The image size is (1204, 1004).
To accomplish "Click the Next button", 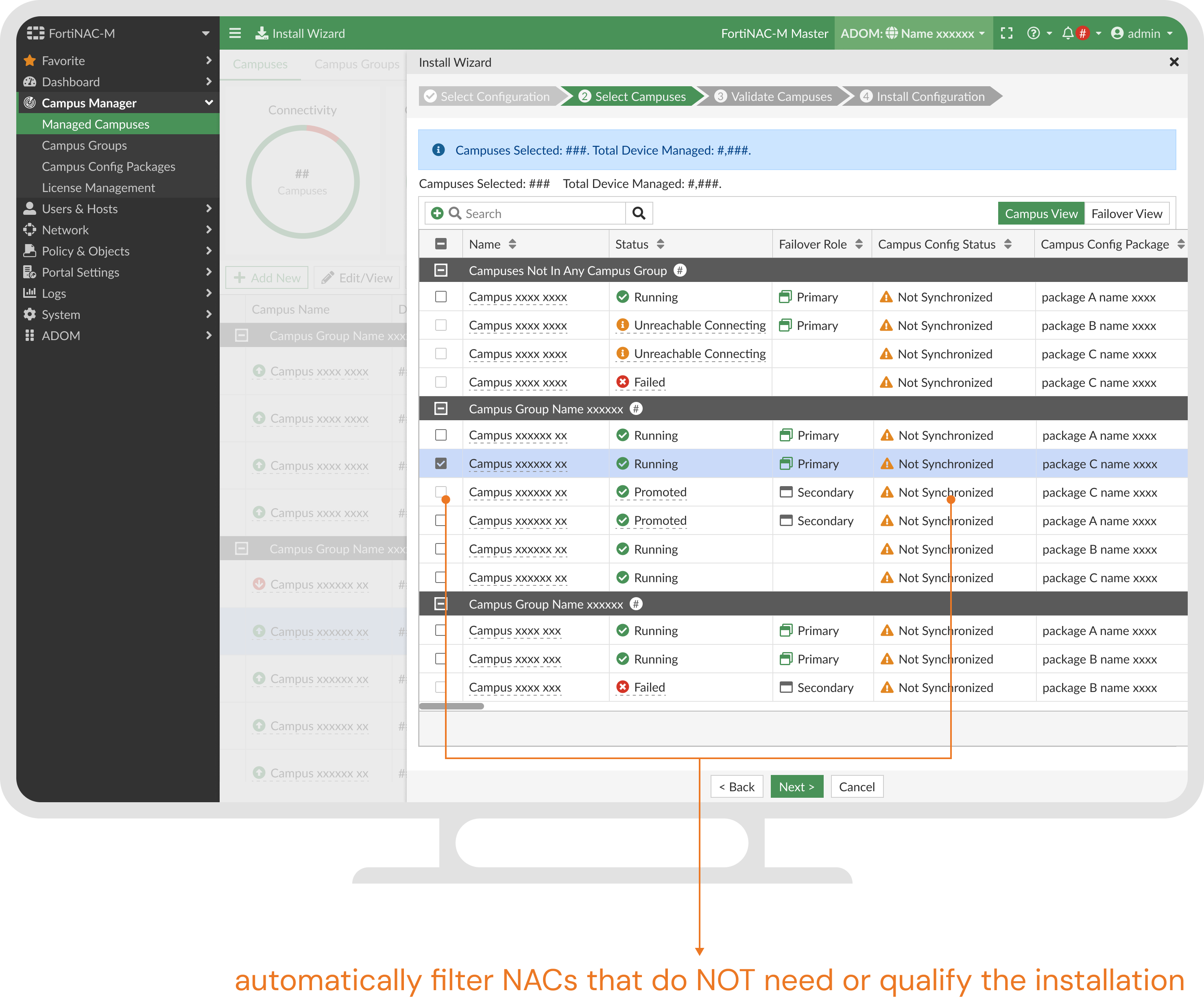I will pyautogui.click(x=796, y=787).
